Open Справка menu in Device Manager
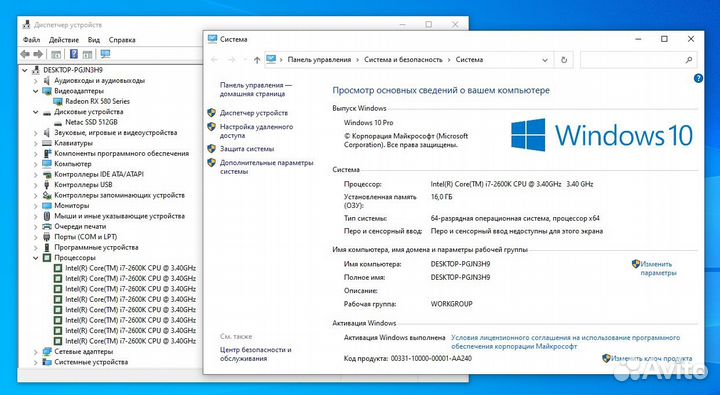Image resolution: width=720 pixels, height=395 pixels. [122, 40]
